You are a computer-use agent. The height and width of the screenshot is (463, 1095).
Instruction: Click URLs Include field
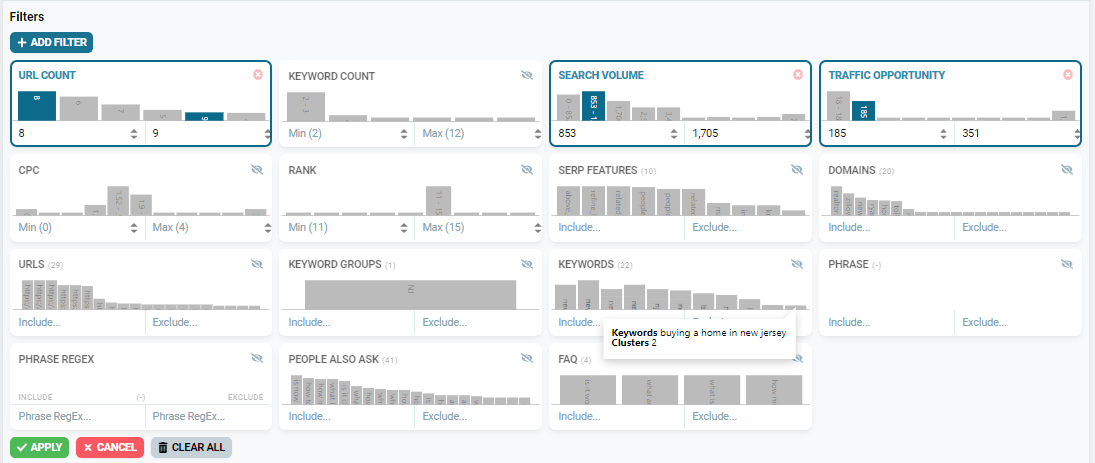click(x=77, y=322)
